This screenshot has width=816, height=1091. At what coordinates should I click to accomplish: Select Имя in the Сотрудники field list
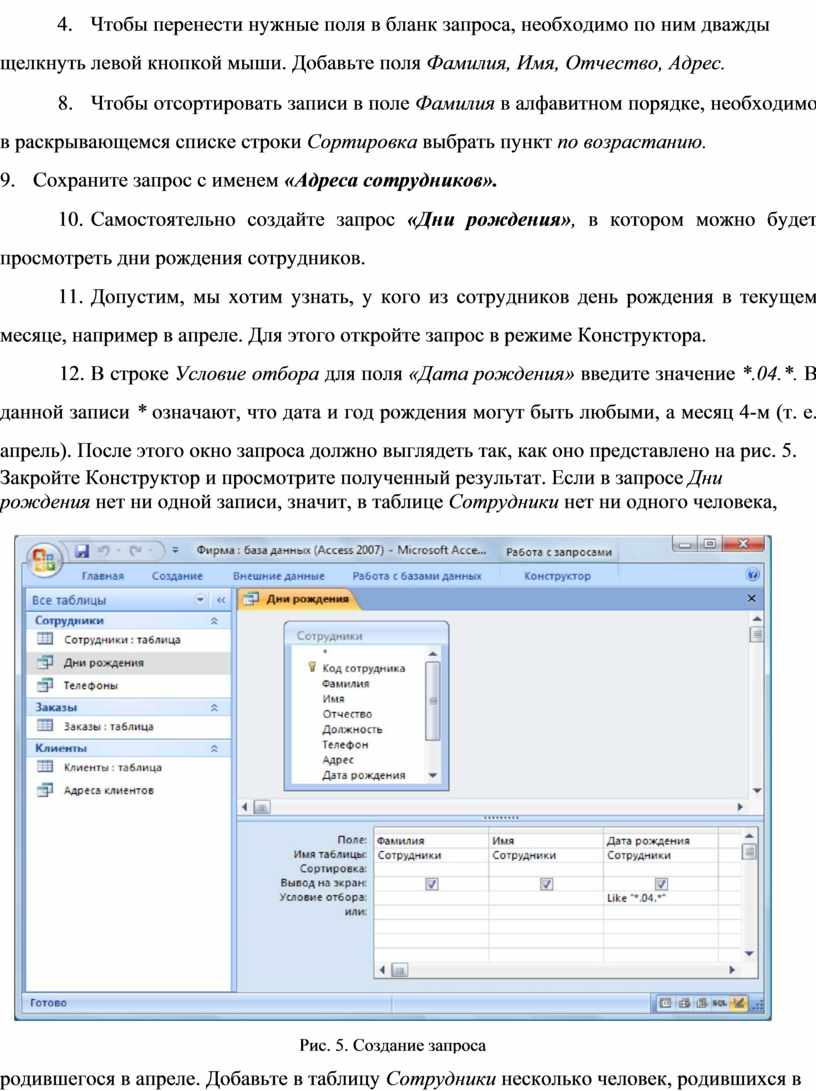tap(333, 699)
